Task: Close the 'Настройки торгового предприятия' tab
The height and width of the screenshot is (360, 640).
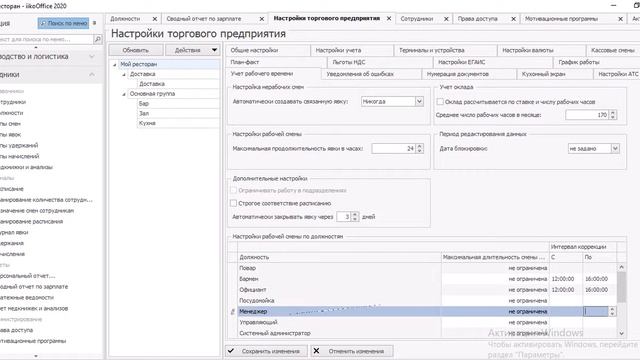Action: point(389,18)
